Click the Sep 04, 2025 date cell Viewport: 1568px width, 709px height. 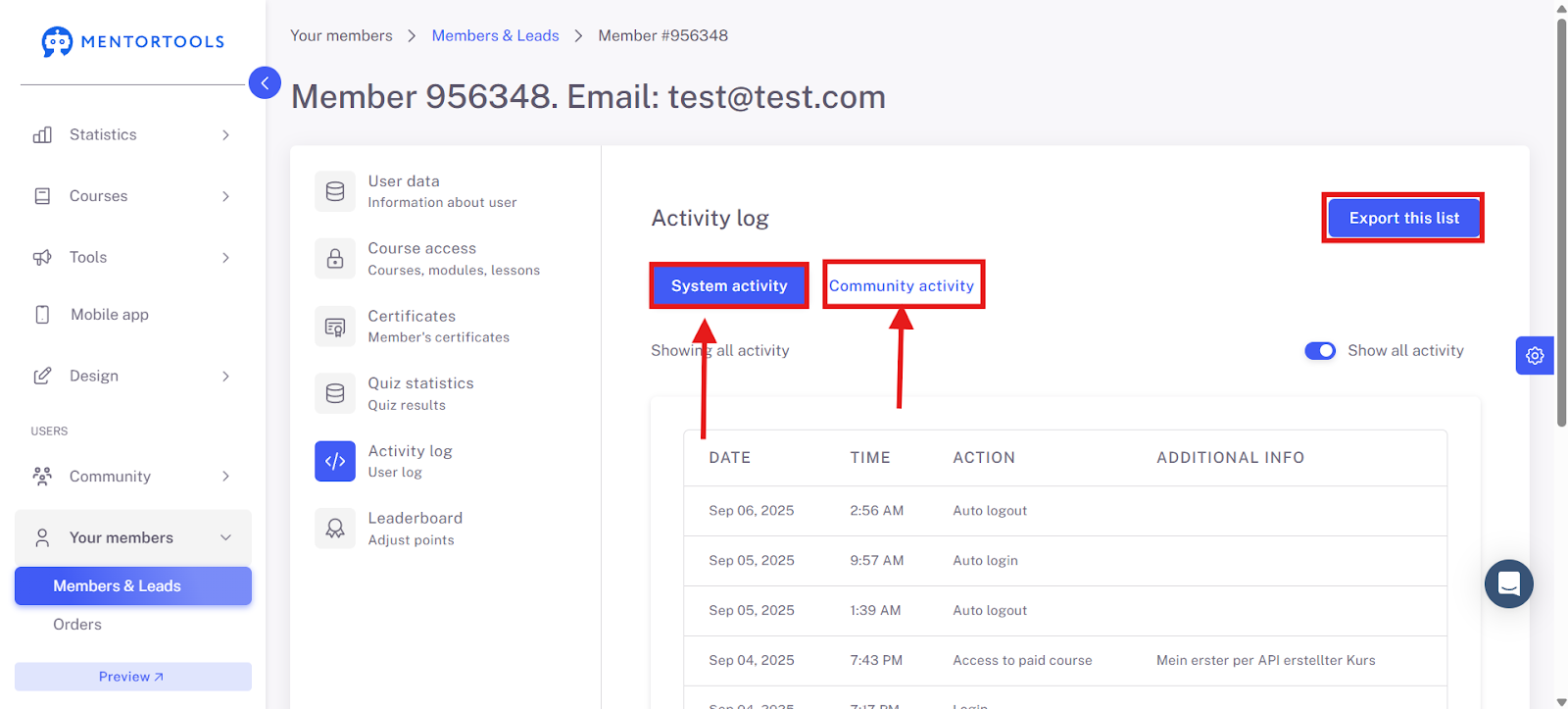click(x=752, y=661)
